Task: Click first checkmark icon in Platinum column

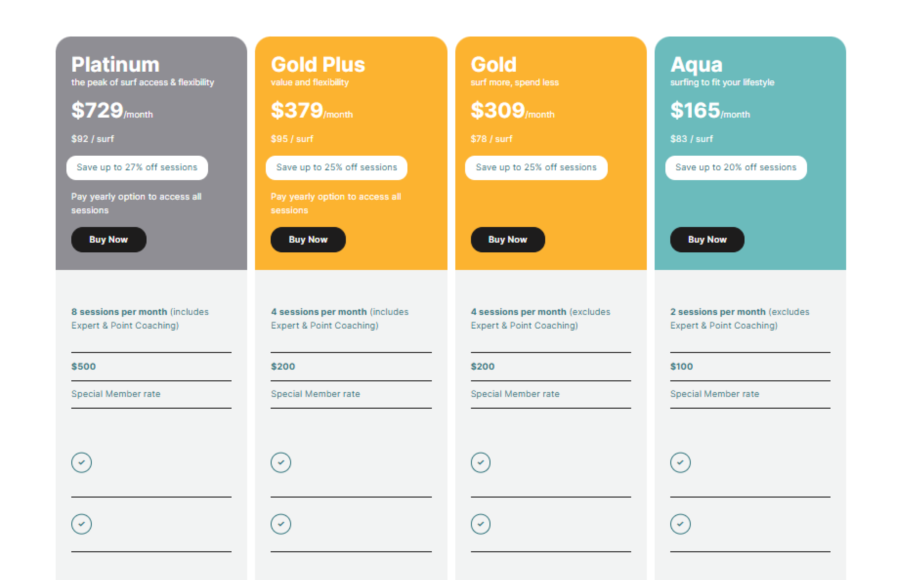Action: coord(82,462)
